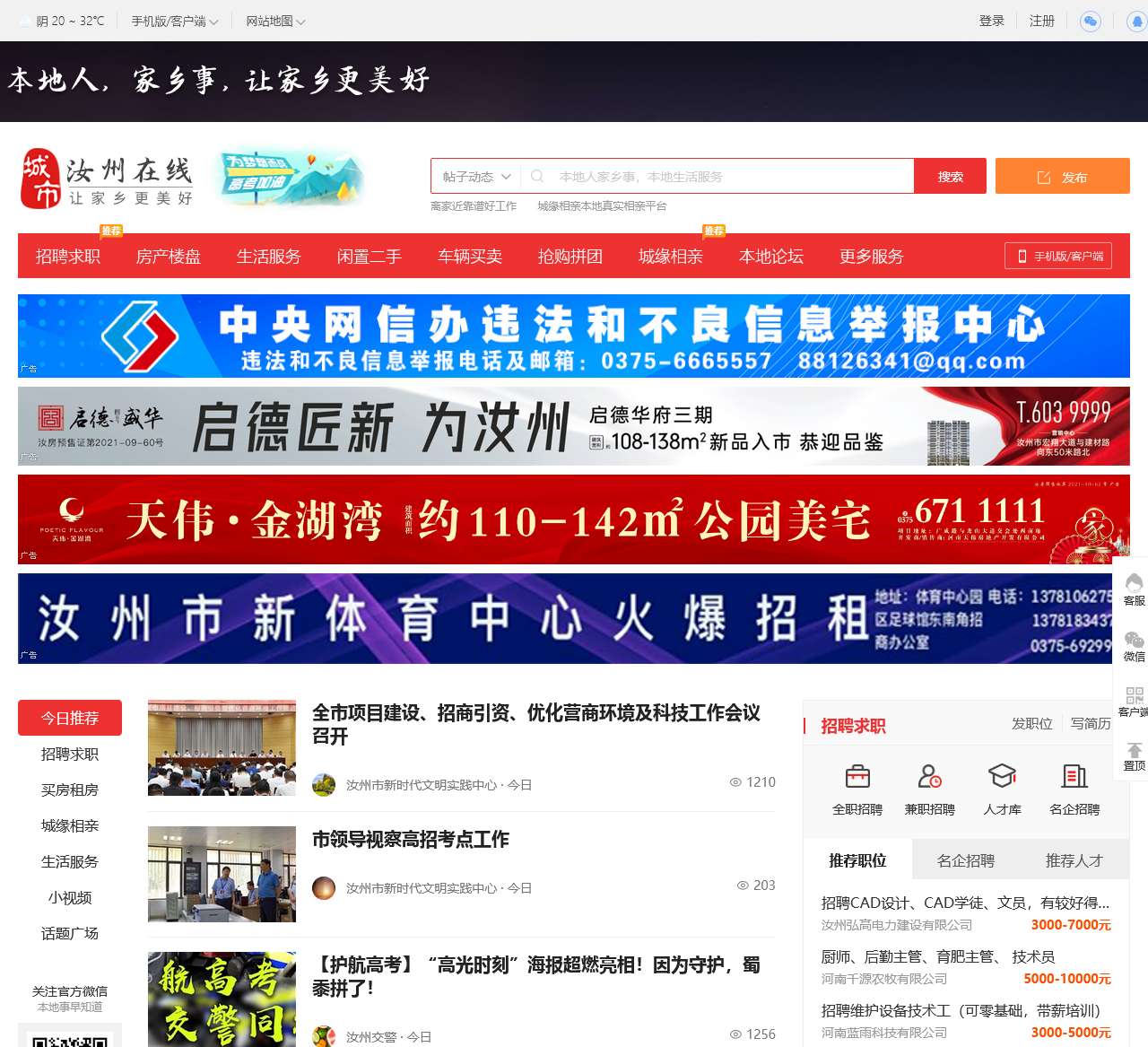Open job listing 招聘维护设备技术工
Image resolution: width=1148 pixels, height=1047 pixels.
pos(961,1010)
